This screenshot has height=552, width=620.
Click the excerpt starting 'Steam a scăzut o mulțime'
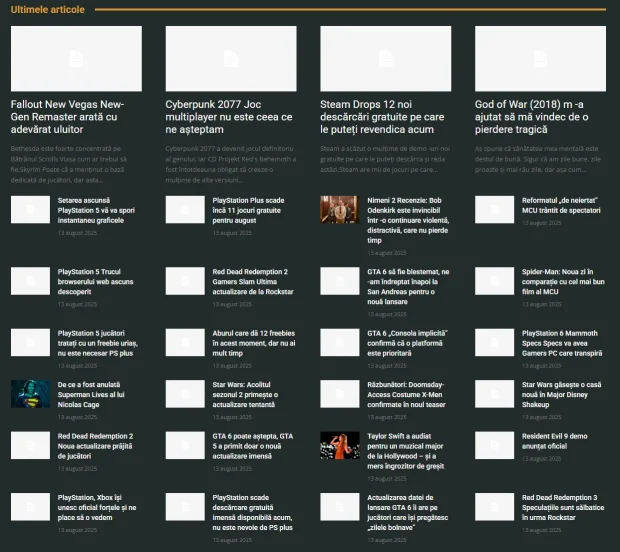tap(385, 159)
